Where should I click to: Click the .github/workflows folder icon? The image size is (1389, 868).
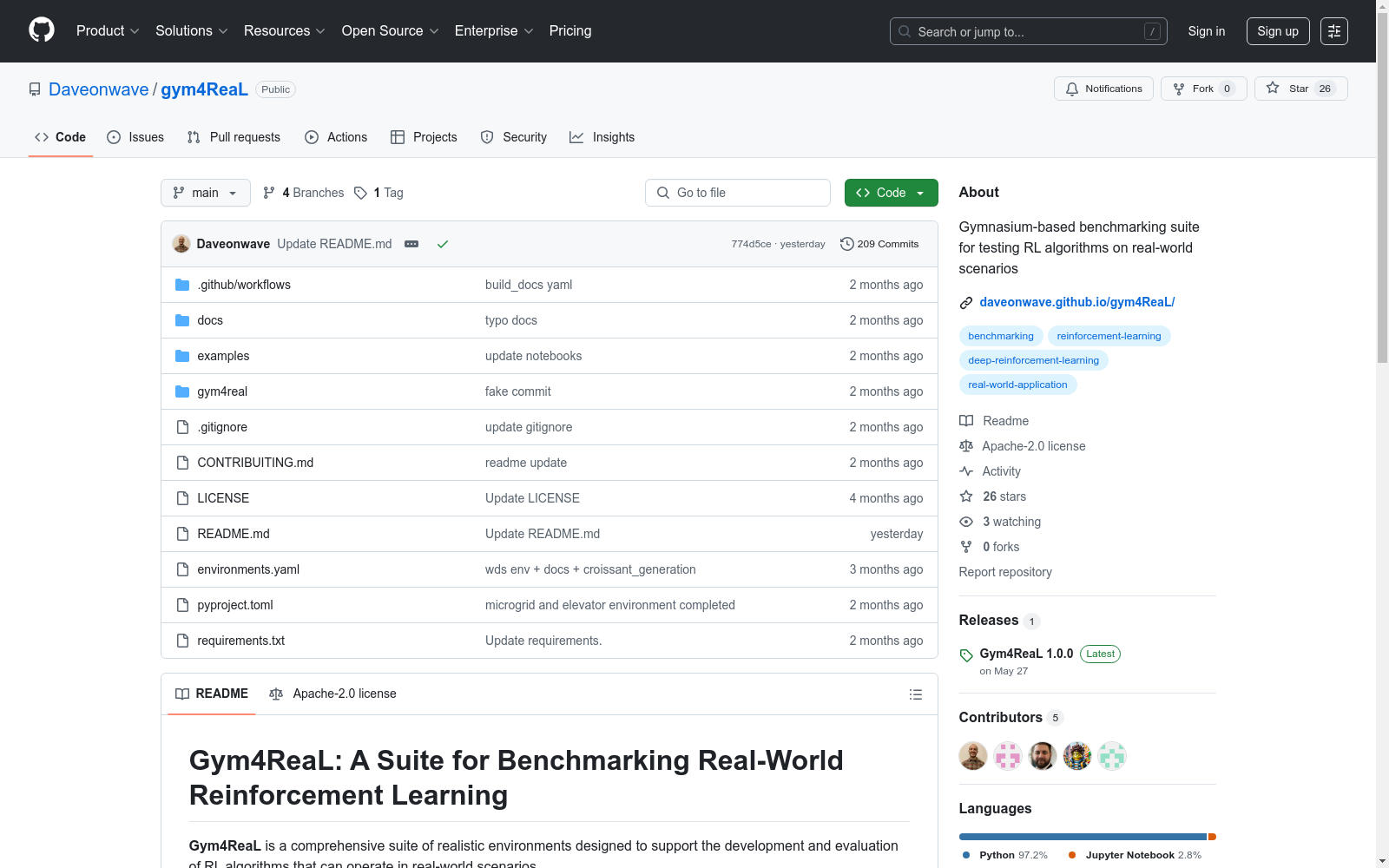(x=182, y=285)
